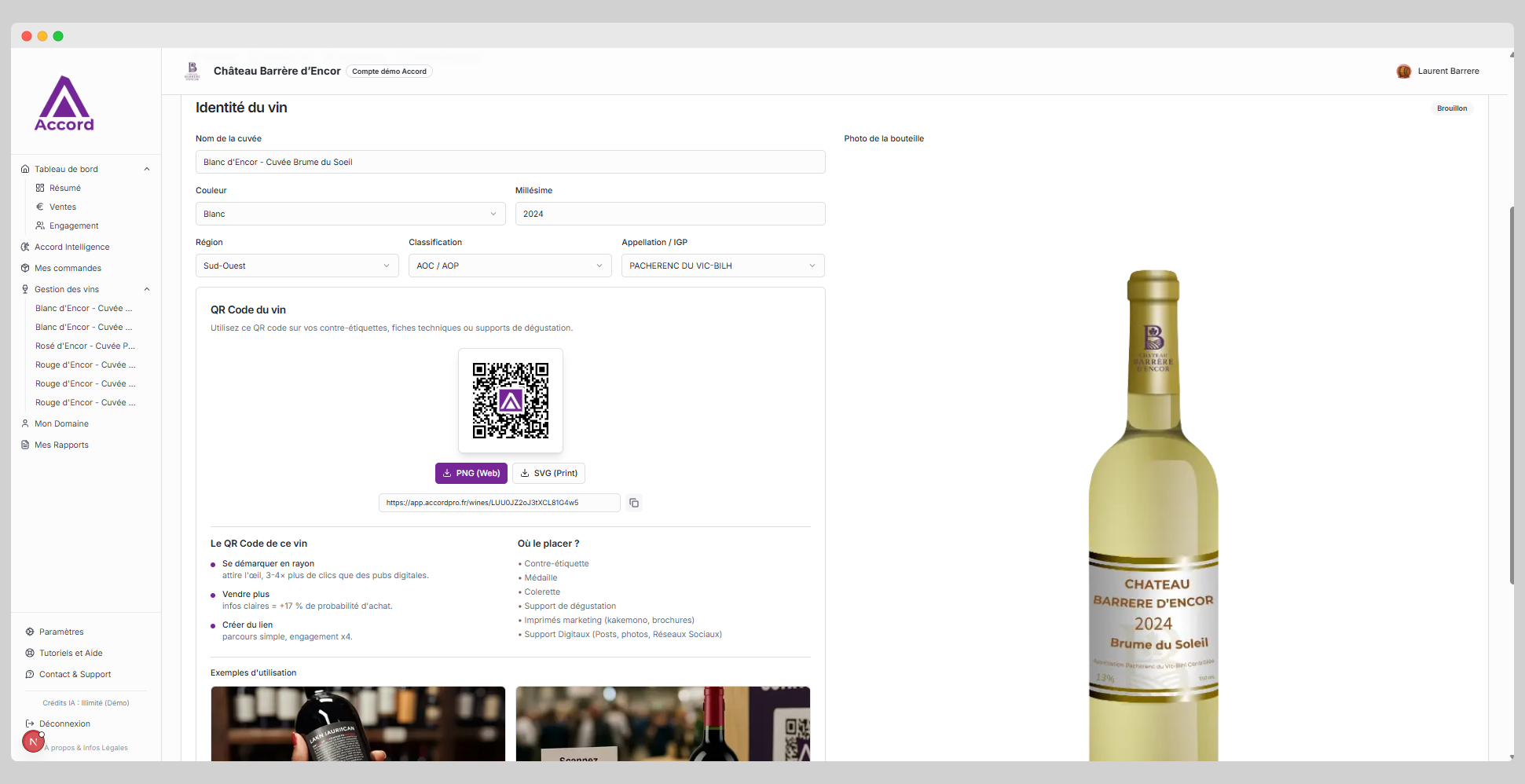The width and height of the screenshot is (1525, 784).
Task: Open Paramètres settings in sidebar
Action: pyautogui.click(x=61, y=632)
